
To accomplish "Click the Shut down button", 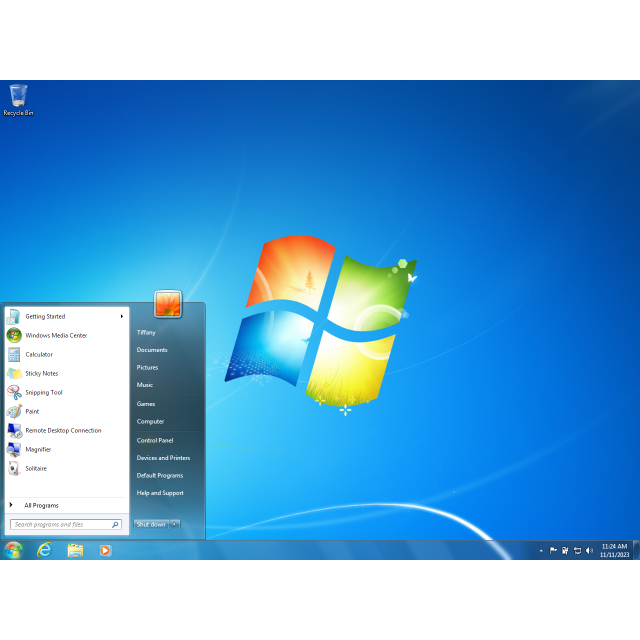I will click(151, 524).
